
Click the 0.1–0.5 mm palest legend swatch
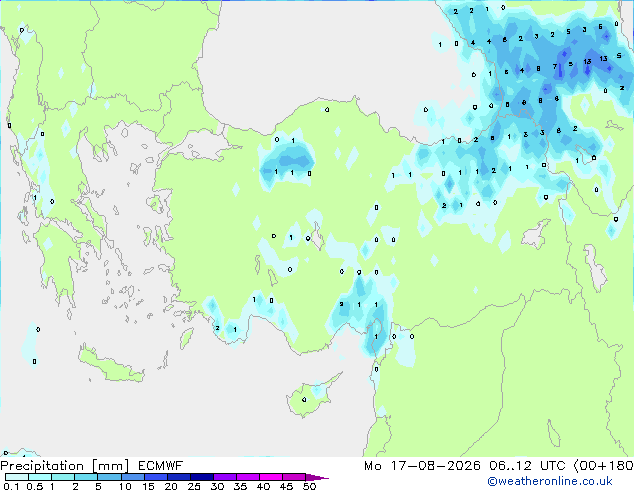coord(17,477)
